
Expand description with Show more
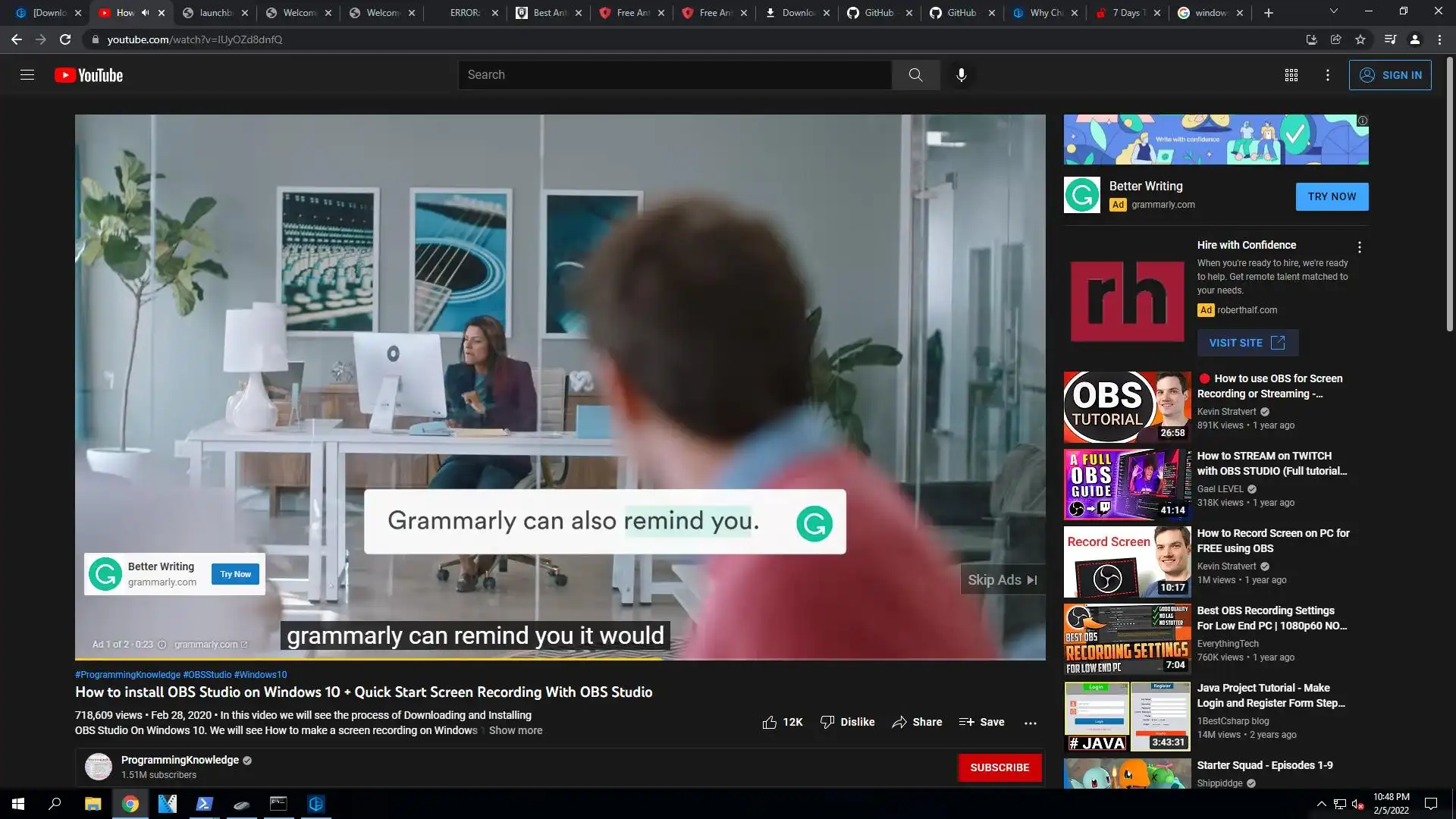pyautogui.click(x=516, y=730)
